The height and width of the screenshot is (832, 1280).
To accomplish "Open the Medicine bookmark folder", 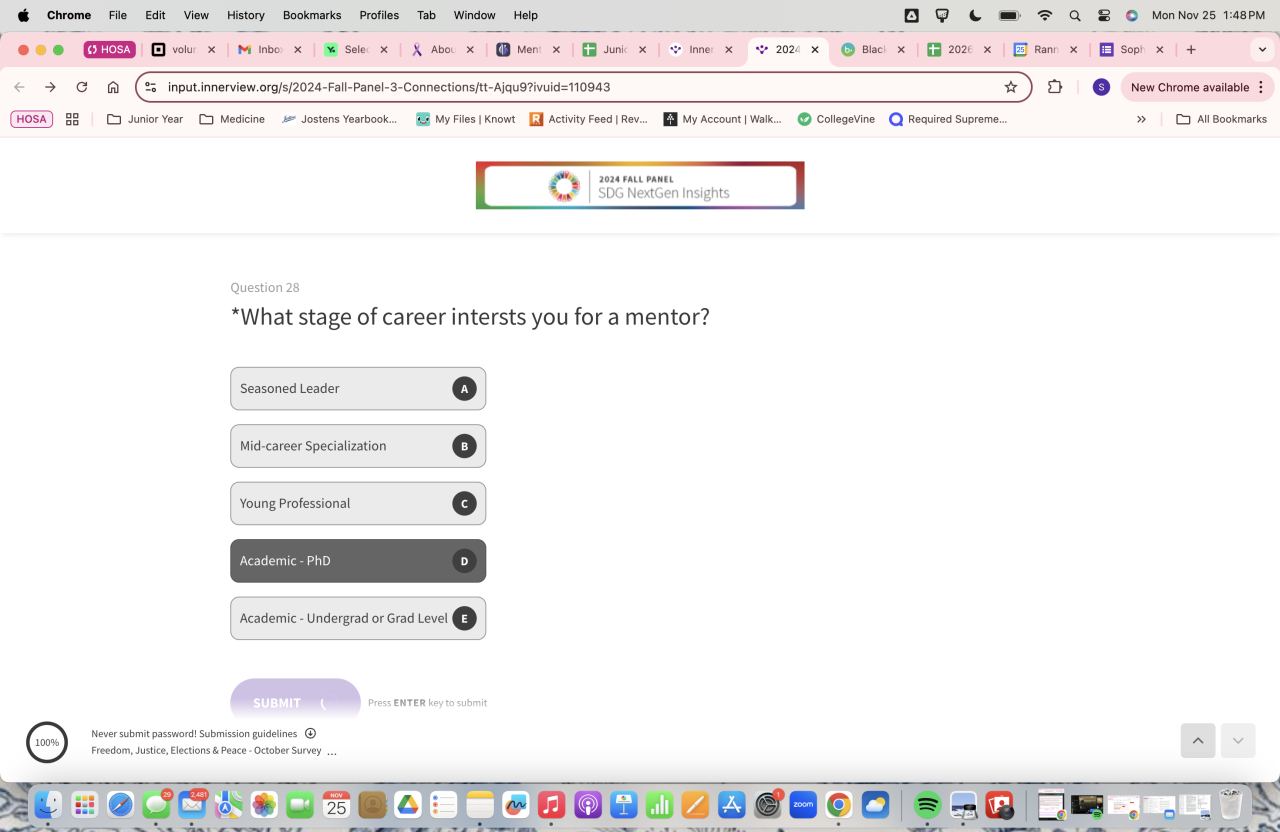I will (232, 119).
